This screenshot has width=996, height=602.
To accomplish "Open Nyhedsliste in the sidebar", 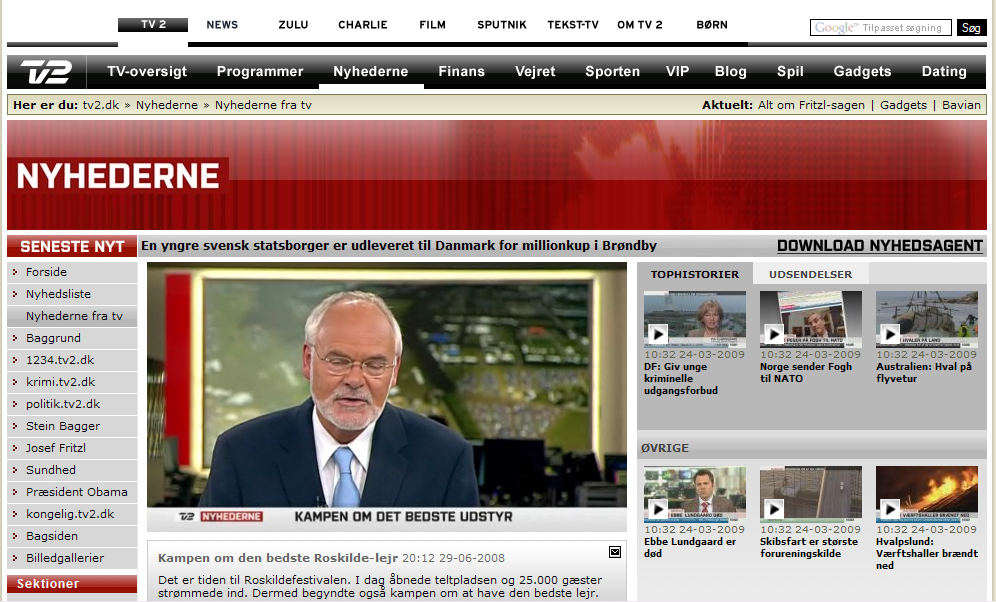I will click(72, 294).
